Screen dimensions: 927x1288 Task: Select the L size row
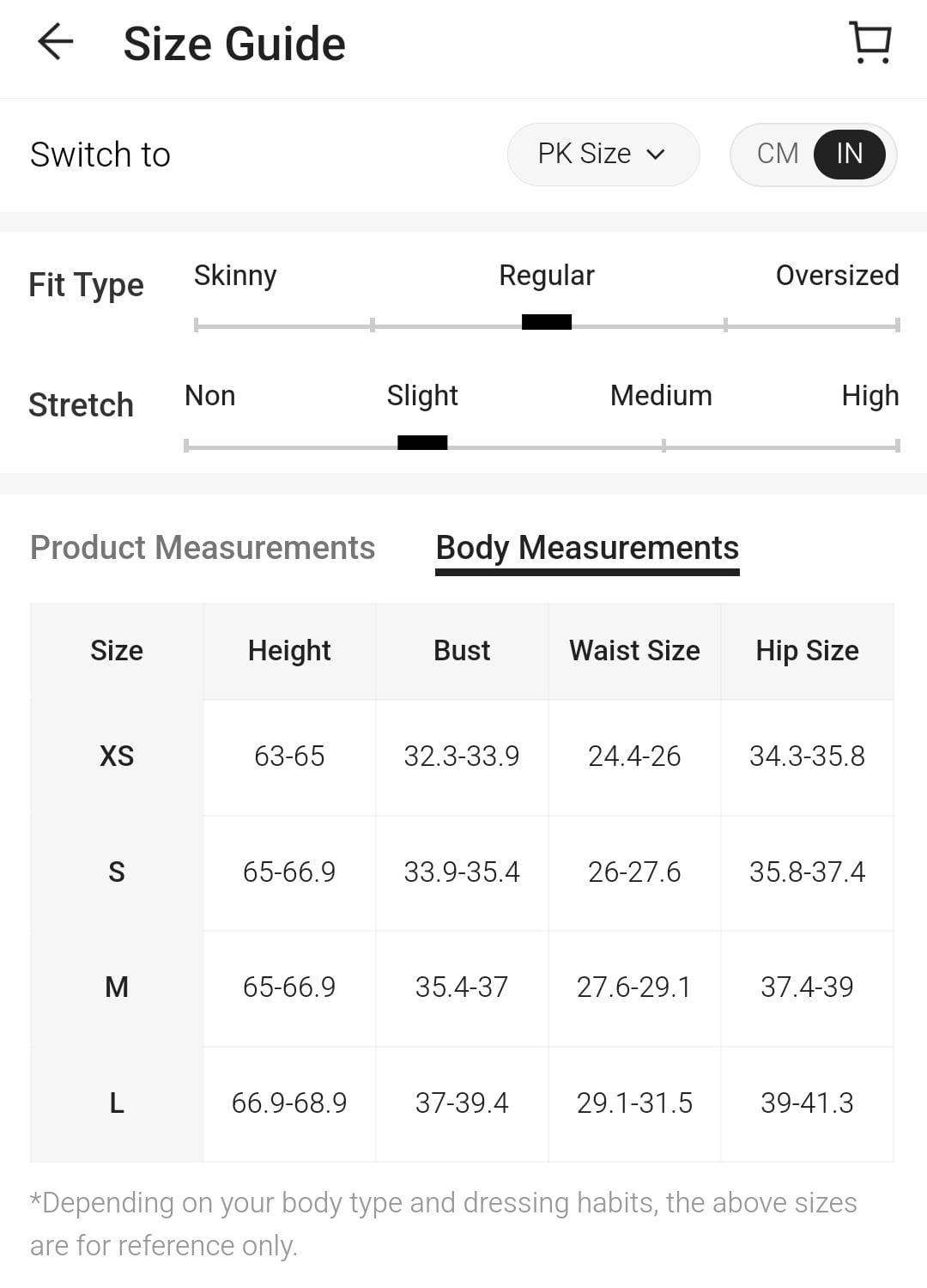click(x=117, y=1103)
